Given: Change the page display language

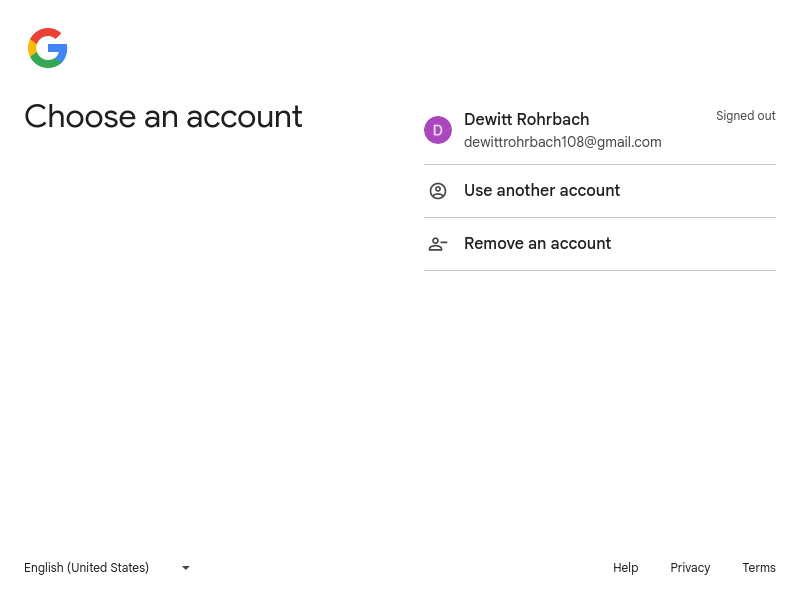Looking at the screenshot, I should pyautogui.click(x=106, y=568).
